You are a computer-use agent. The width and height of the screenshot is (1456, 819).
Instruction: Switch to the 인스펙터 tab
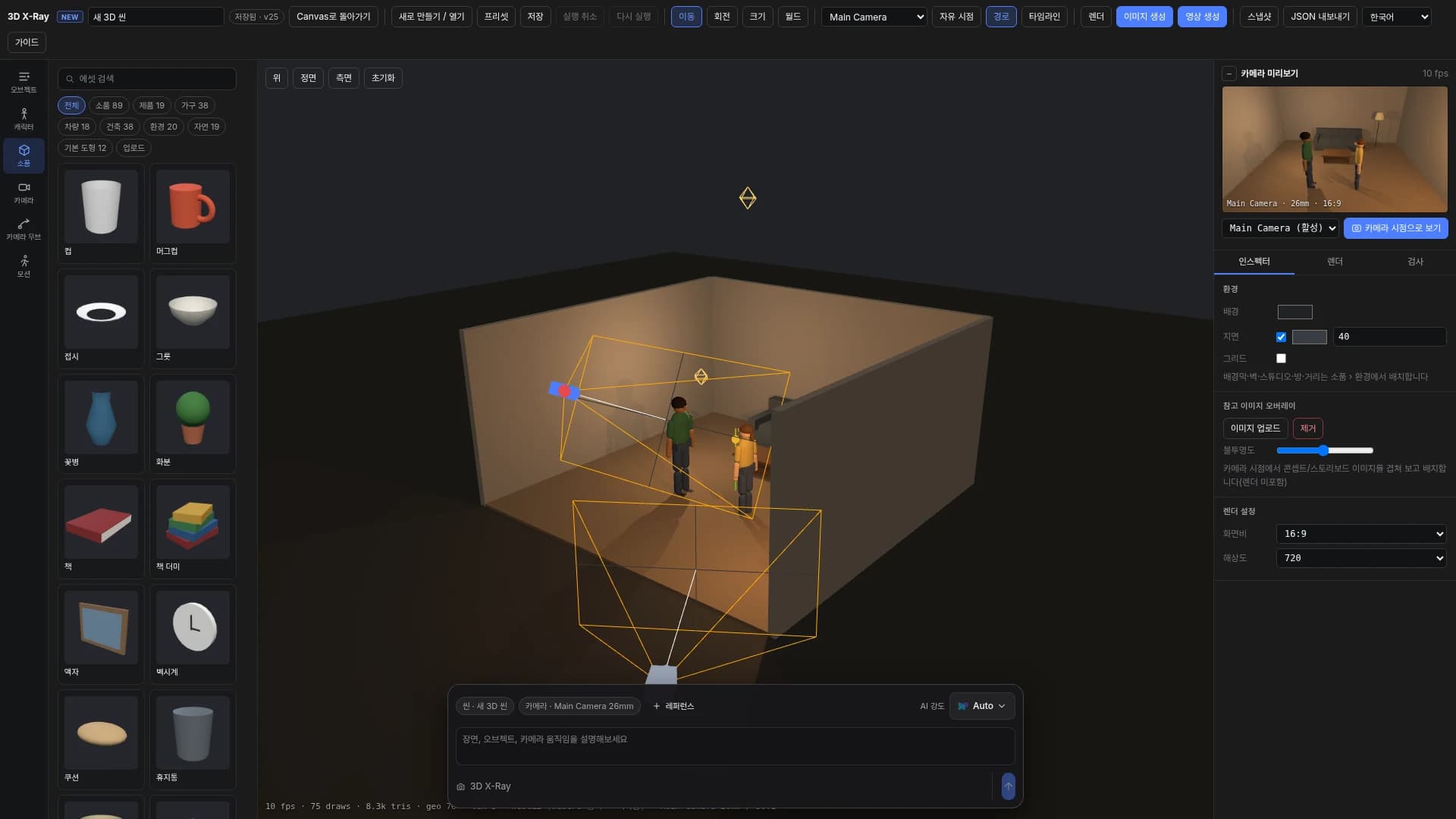1254,262
